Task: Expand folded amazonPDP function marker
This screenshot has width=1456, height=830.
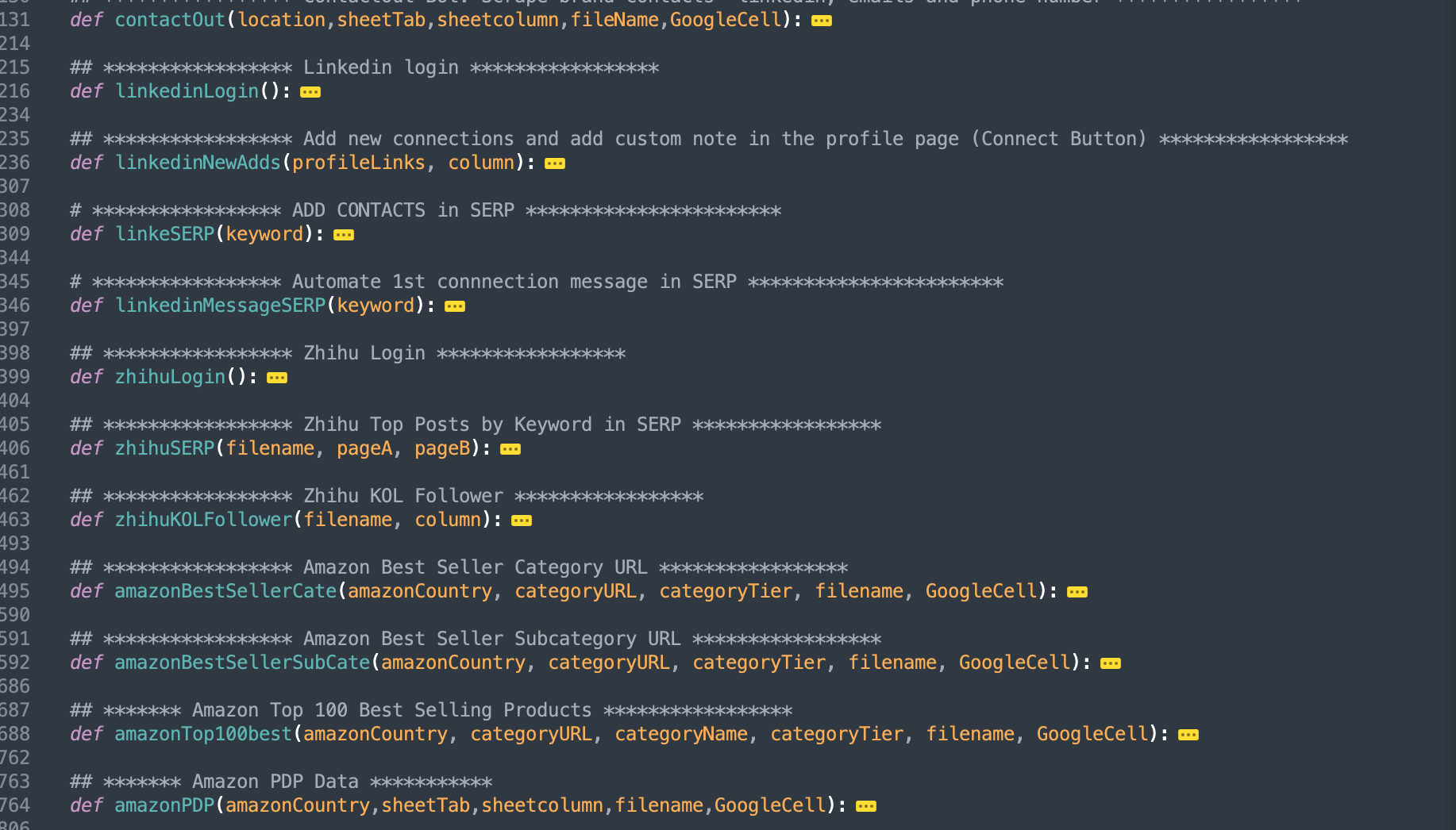Action: [866, 806]
